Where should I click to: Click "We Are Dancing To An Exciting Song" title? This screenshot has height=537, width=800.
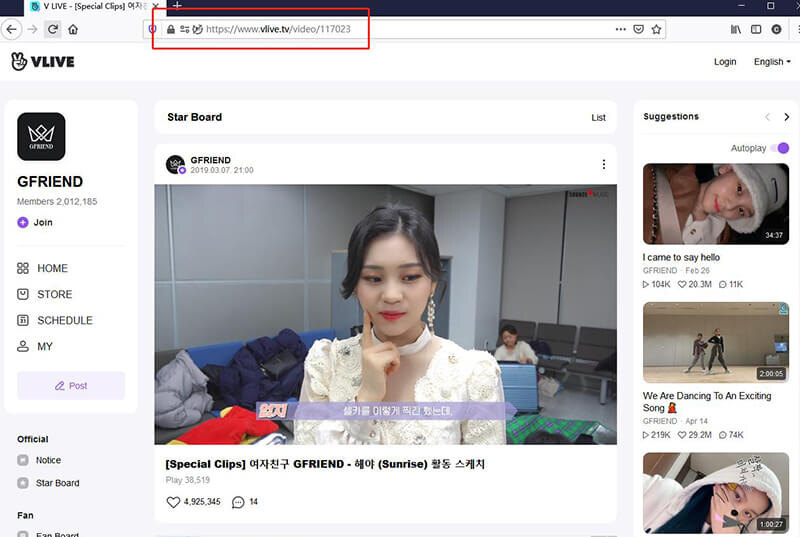click(x=707, y=402)
